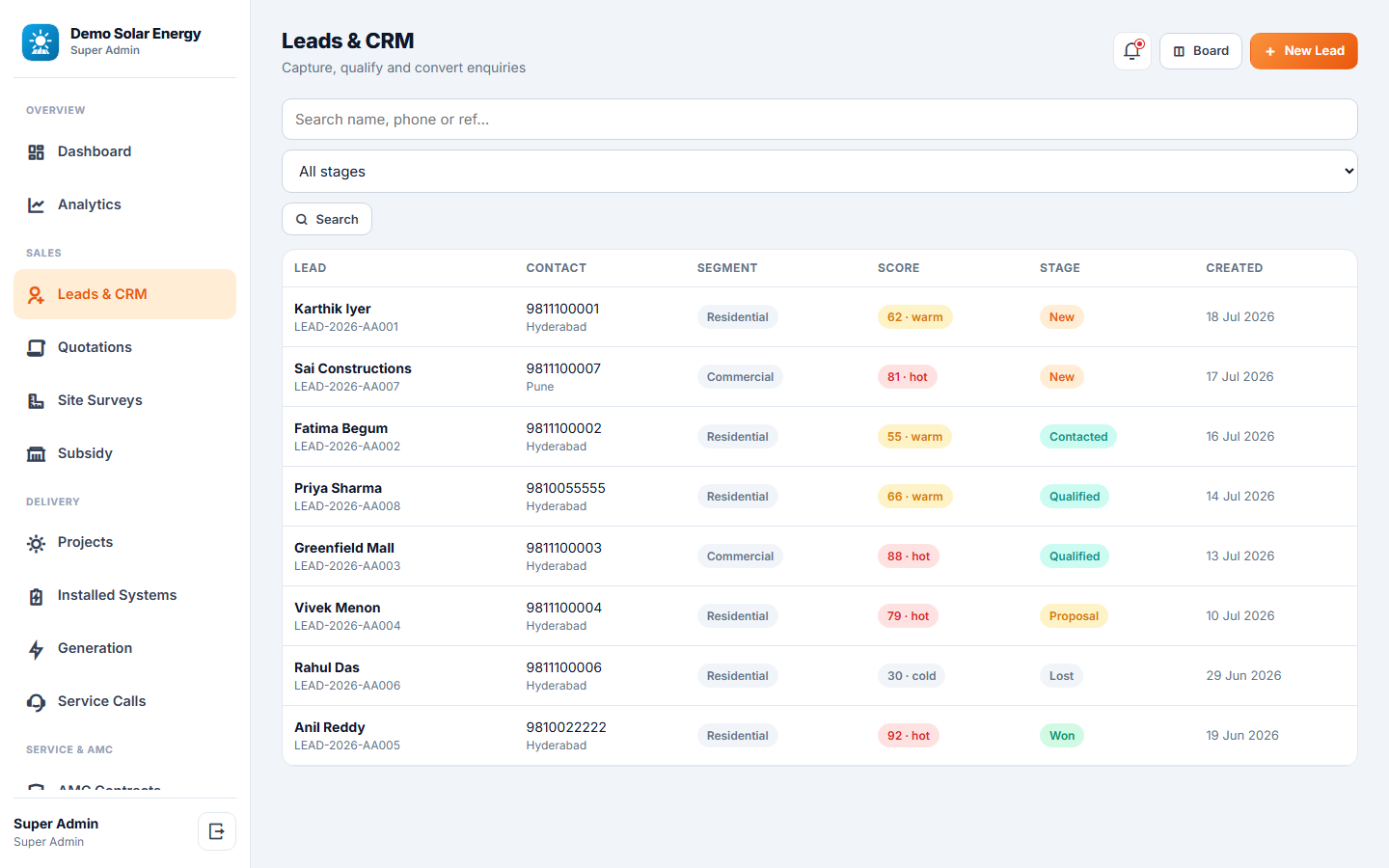Screen dimensions: 1389x868
Task: Click created date 29 Jun 2026
Action: tap(1243, 675)
